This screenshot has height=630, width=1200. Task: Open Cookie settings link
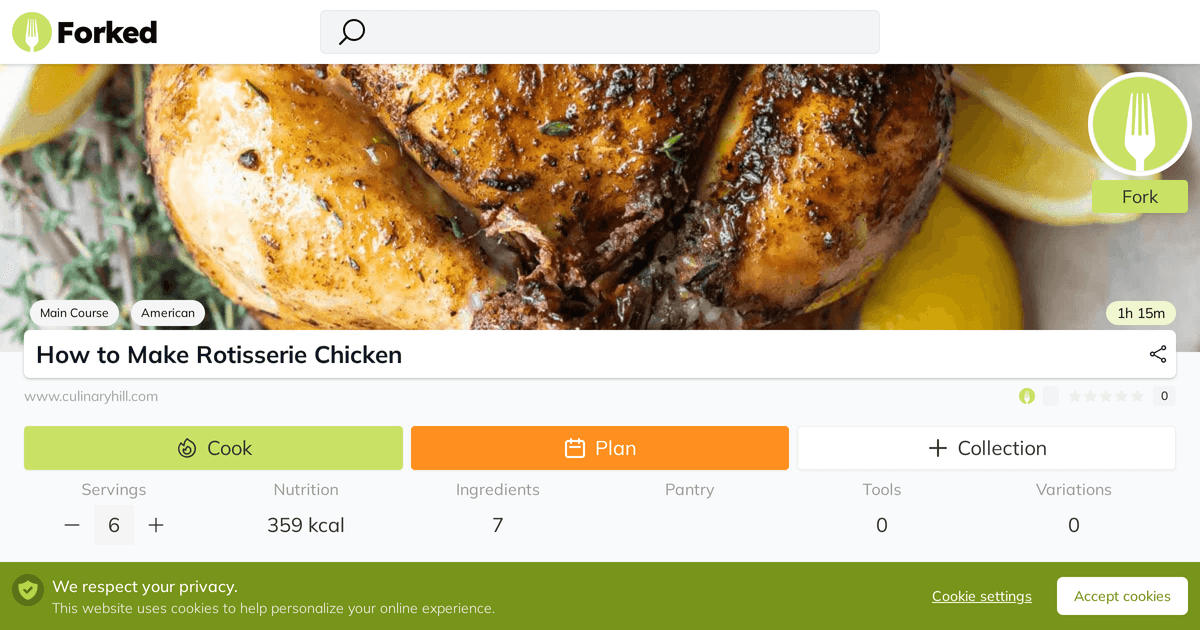pos(981,596)
